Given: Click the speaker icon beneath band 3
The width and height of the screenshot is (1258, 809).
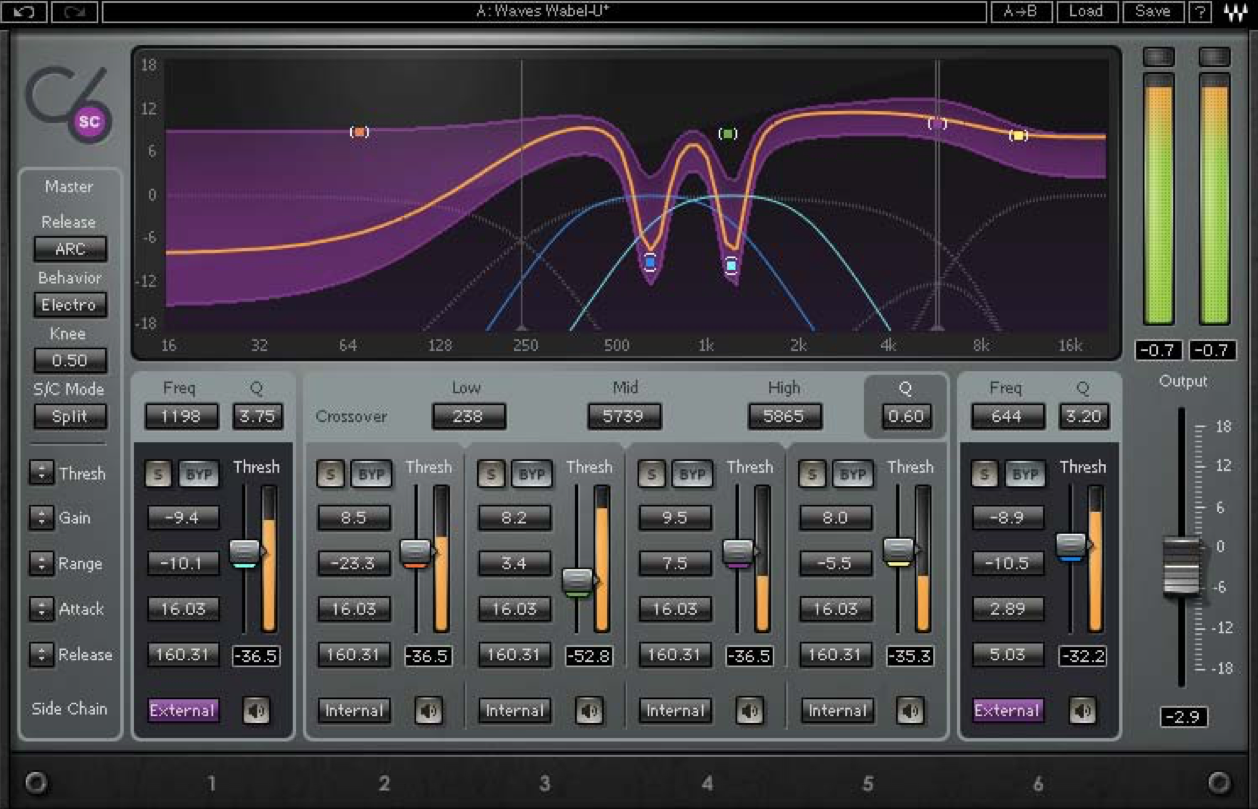Looking at the screenshot, I should [x=588, y=710].
